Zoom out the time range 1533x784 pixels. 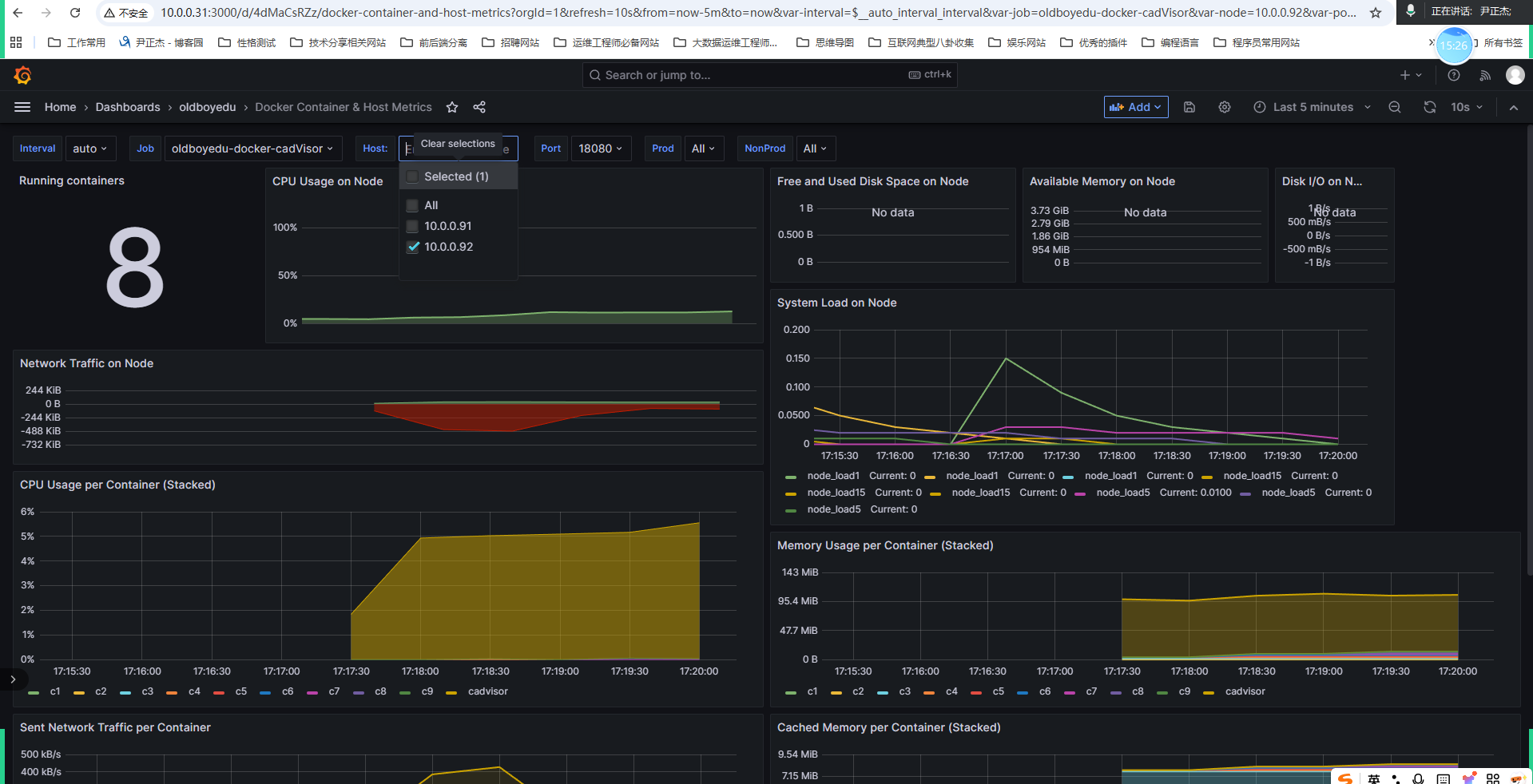(1395, 107)
